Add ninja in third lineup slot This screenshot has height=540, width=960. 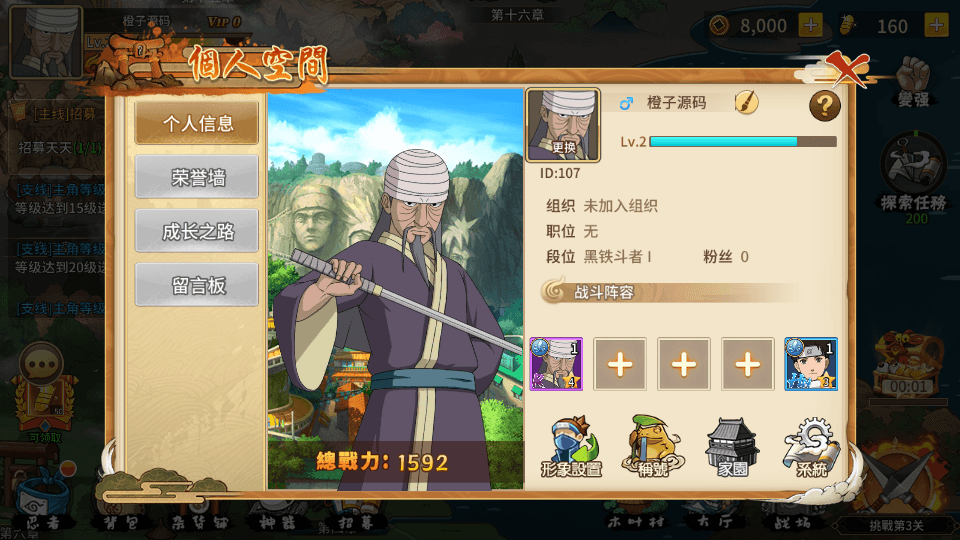click(684, 364)
